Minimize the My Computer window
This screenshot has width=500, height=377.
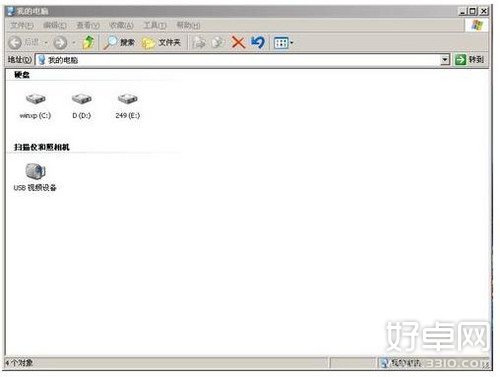(463, 11)
